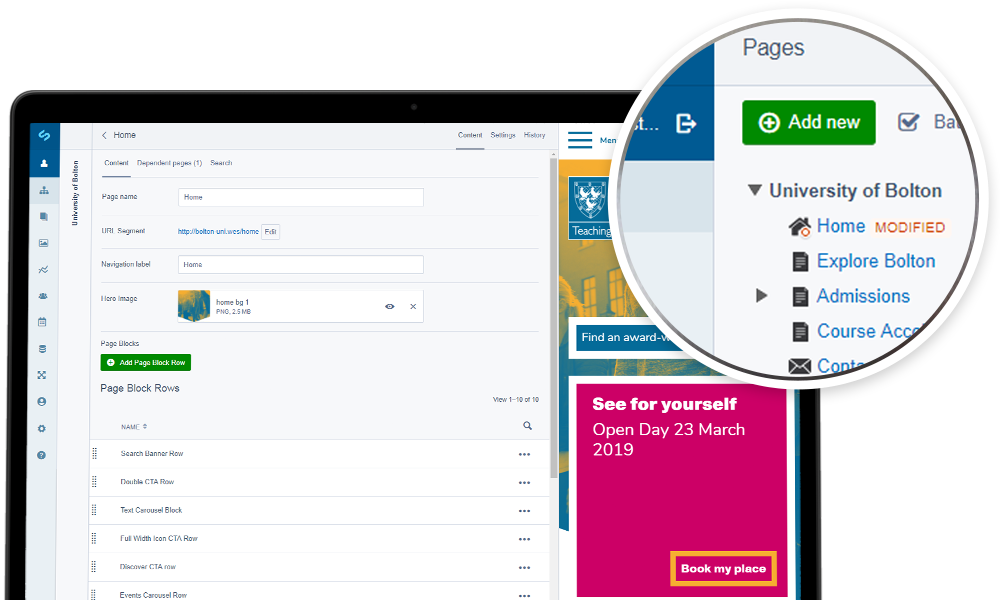The image size is (1000, 600).
Task: Click into the Navigation label field
Action: 300,265
